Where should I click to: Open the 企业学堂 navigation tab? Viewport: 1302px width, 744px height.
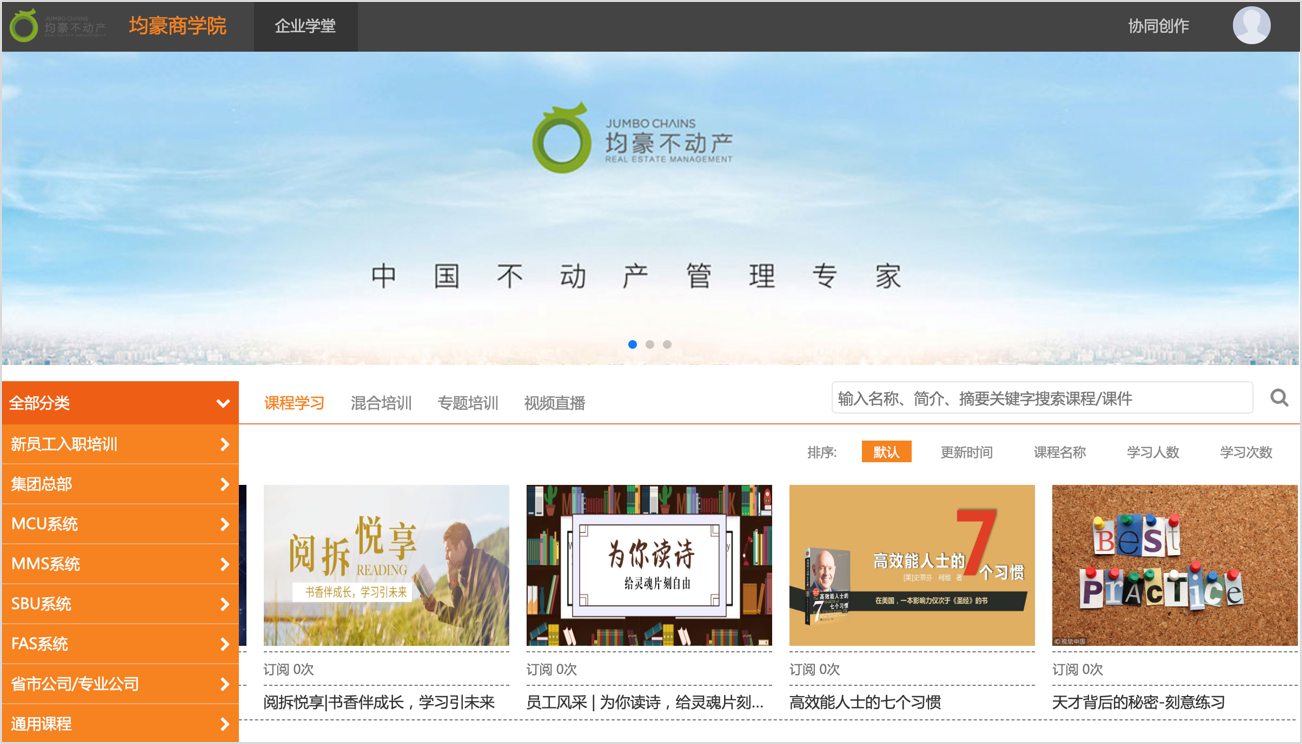pyautogui.click(x=305, y=26)
